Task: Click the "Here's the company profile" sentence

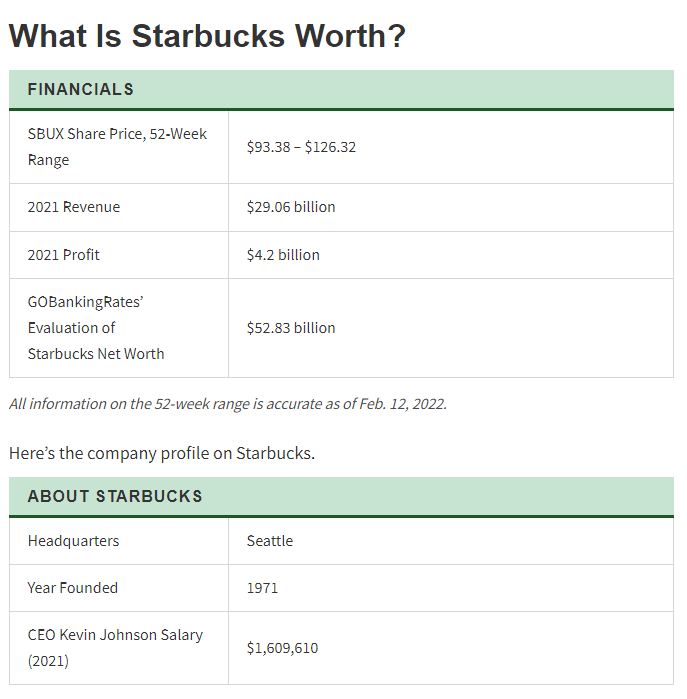Action: 162,453
